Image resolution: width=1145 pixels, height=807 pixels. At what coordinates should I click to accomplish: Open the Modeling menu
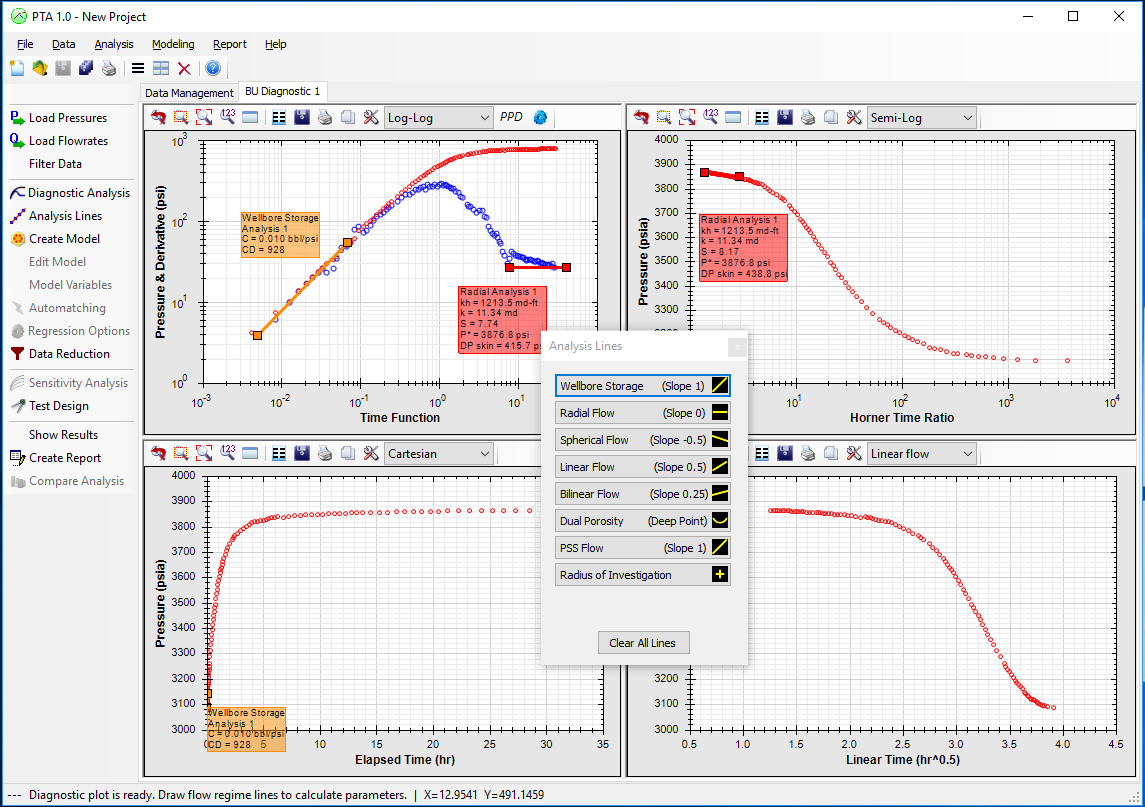[x=174, y=44]
